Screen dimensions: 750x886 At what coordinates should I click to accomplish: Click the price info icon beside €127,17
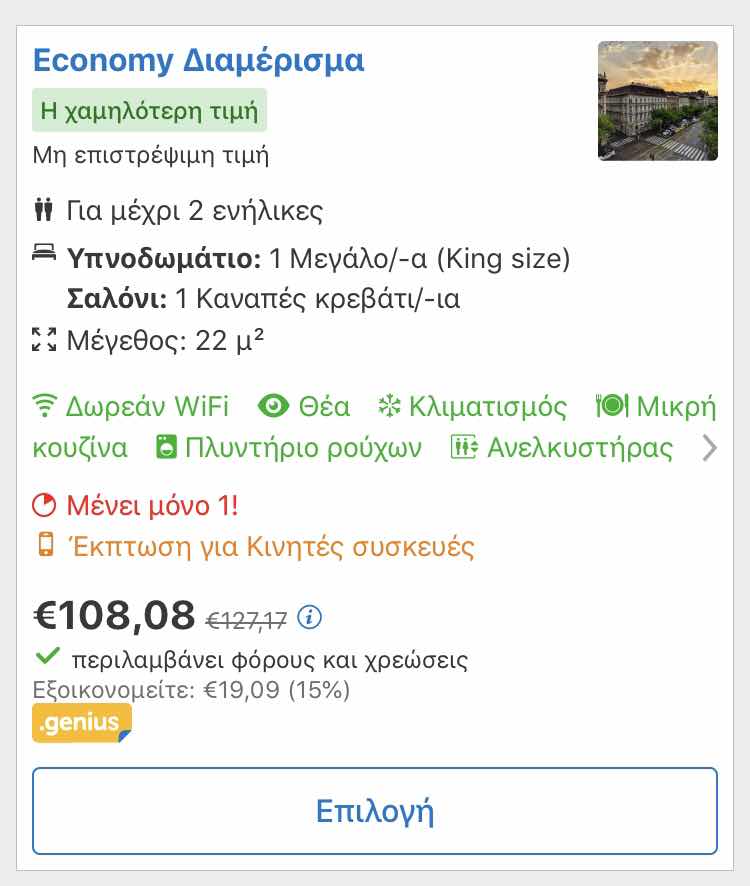click(309, 617)
